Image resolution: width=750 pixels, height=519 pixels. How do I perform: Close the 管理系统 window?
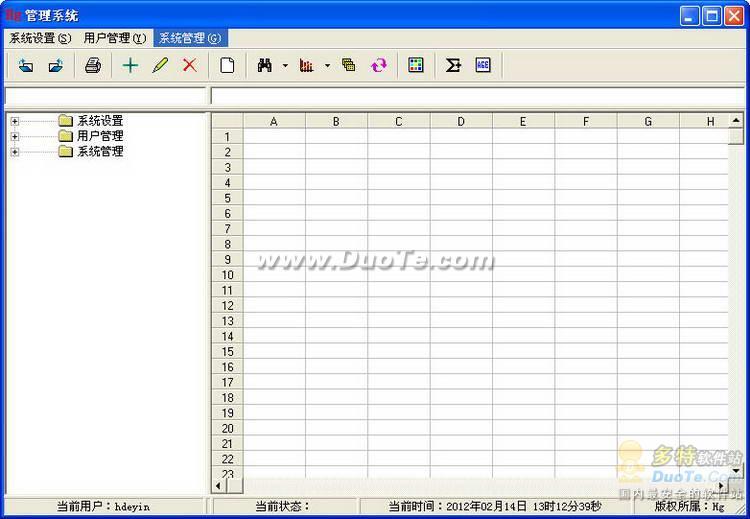(x=734, y=16)
